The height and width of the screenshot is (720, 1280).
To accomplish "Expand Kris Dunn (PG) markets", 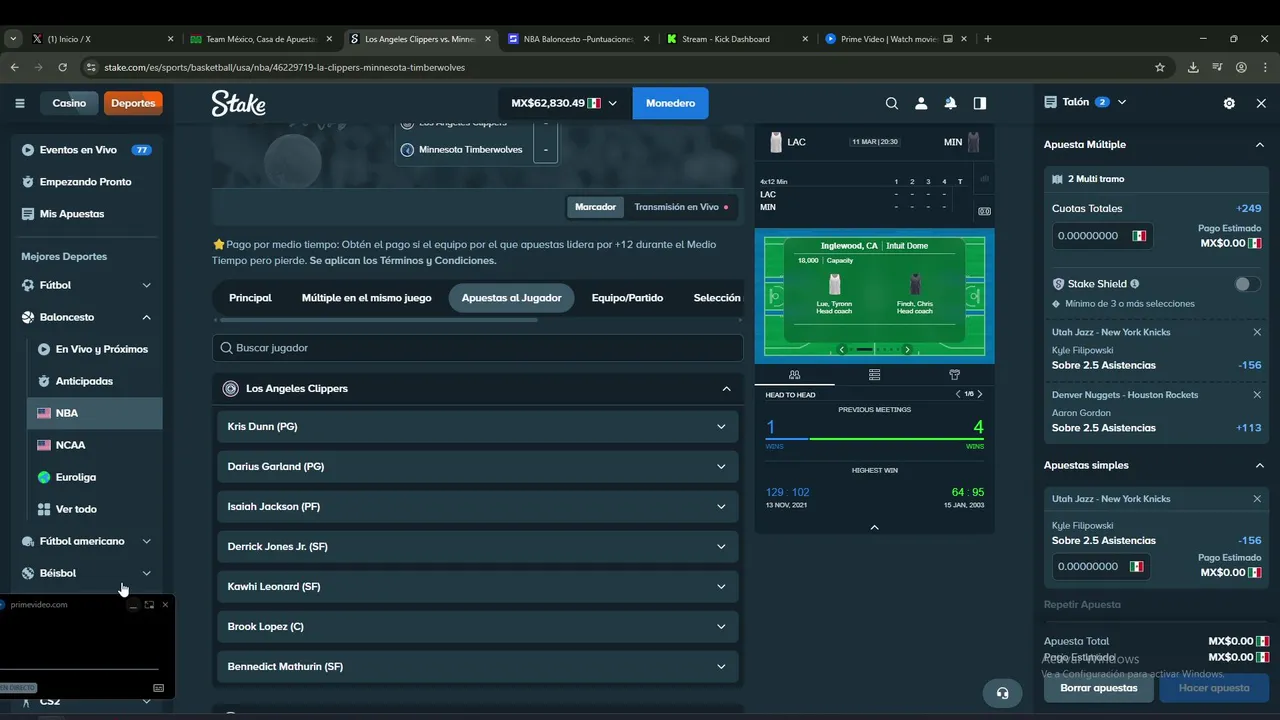I will pos(478,427).
